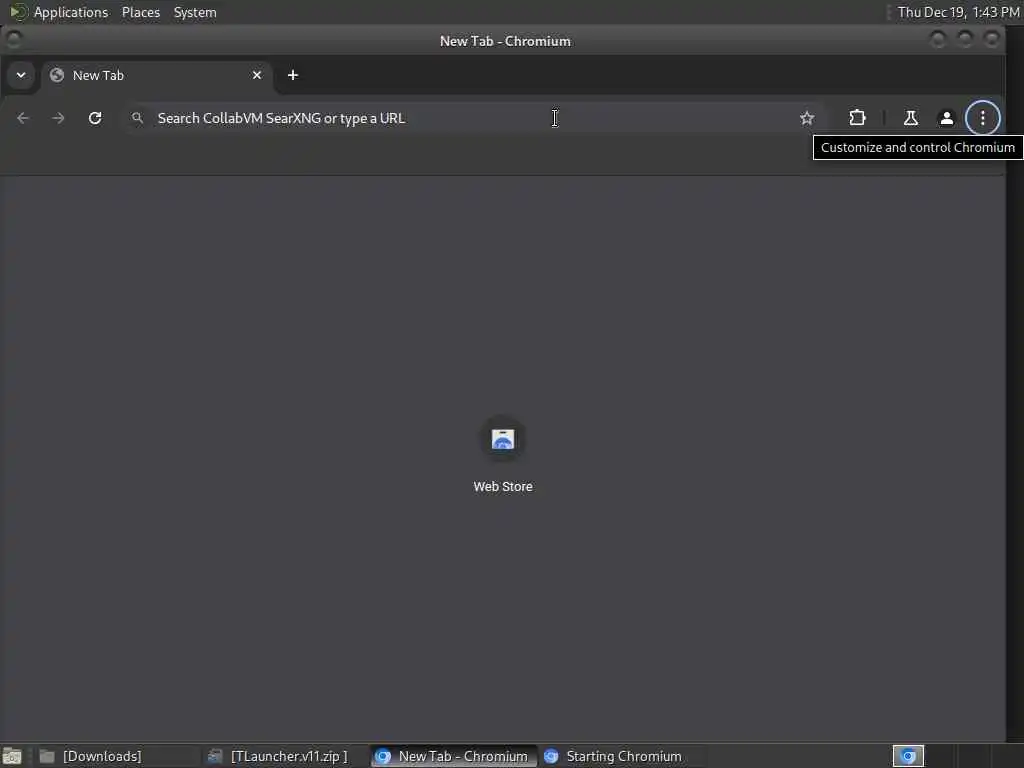Click the workspace switcher Chromium icon
1024x768 pixels.
[908, 756]
